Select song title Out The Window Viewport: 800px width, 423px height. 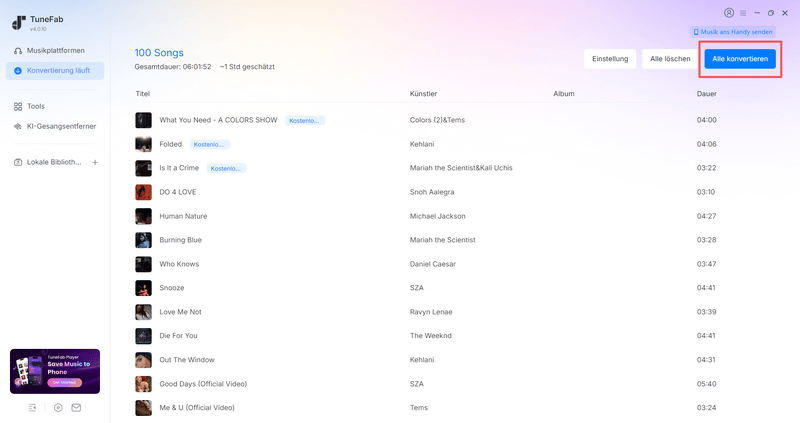[x=187, y=360]
